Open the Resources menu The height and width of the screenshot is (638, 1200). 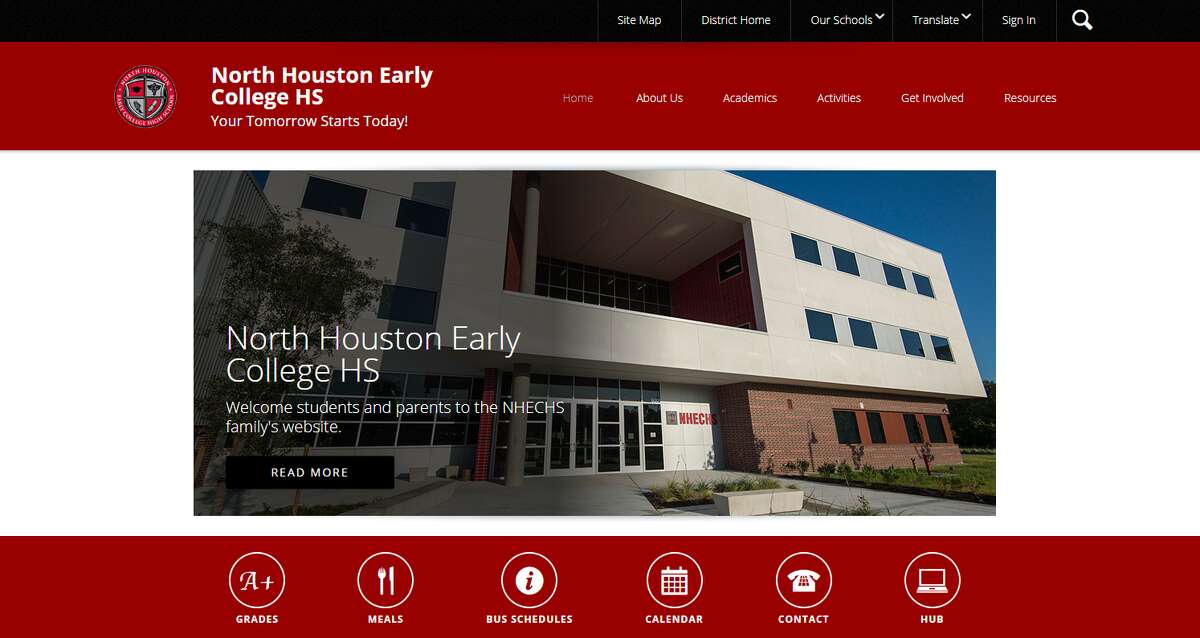tap(1030, 98)
